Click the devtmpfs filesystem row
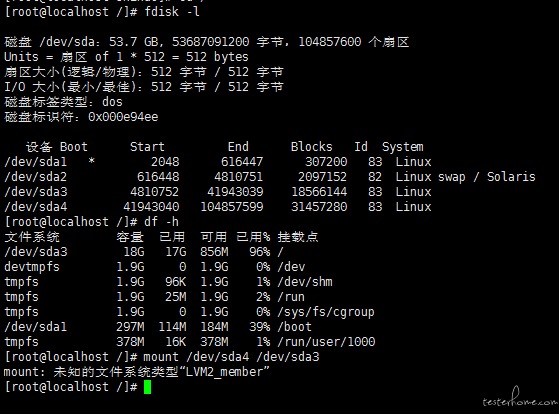The width and height of the screenshot is (559, 414). 155,267
